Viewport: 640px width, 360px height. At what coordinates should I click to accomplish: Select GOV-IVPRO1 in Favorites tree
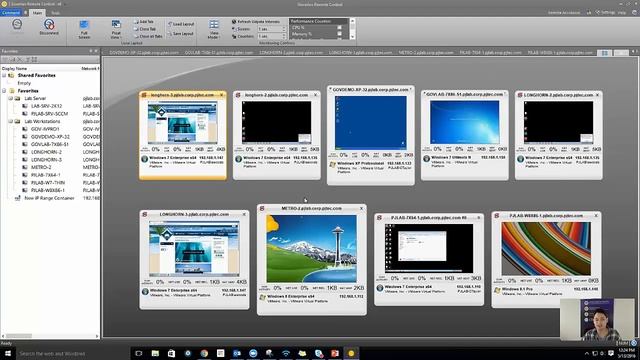tap(45, 129)
